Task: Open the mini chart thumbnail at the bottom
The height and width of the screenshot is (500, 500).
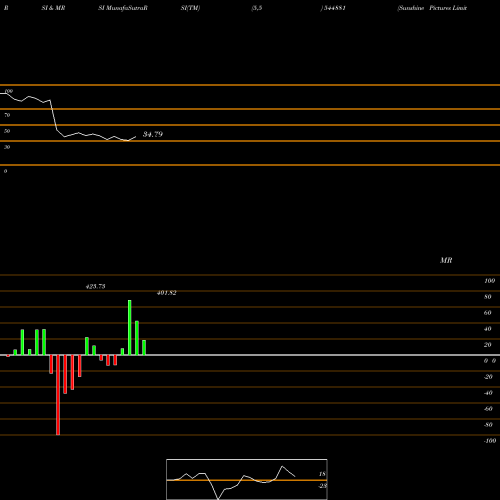Action: point(247,479)
